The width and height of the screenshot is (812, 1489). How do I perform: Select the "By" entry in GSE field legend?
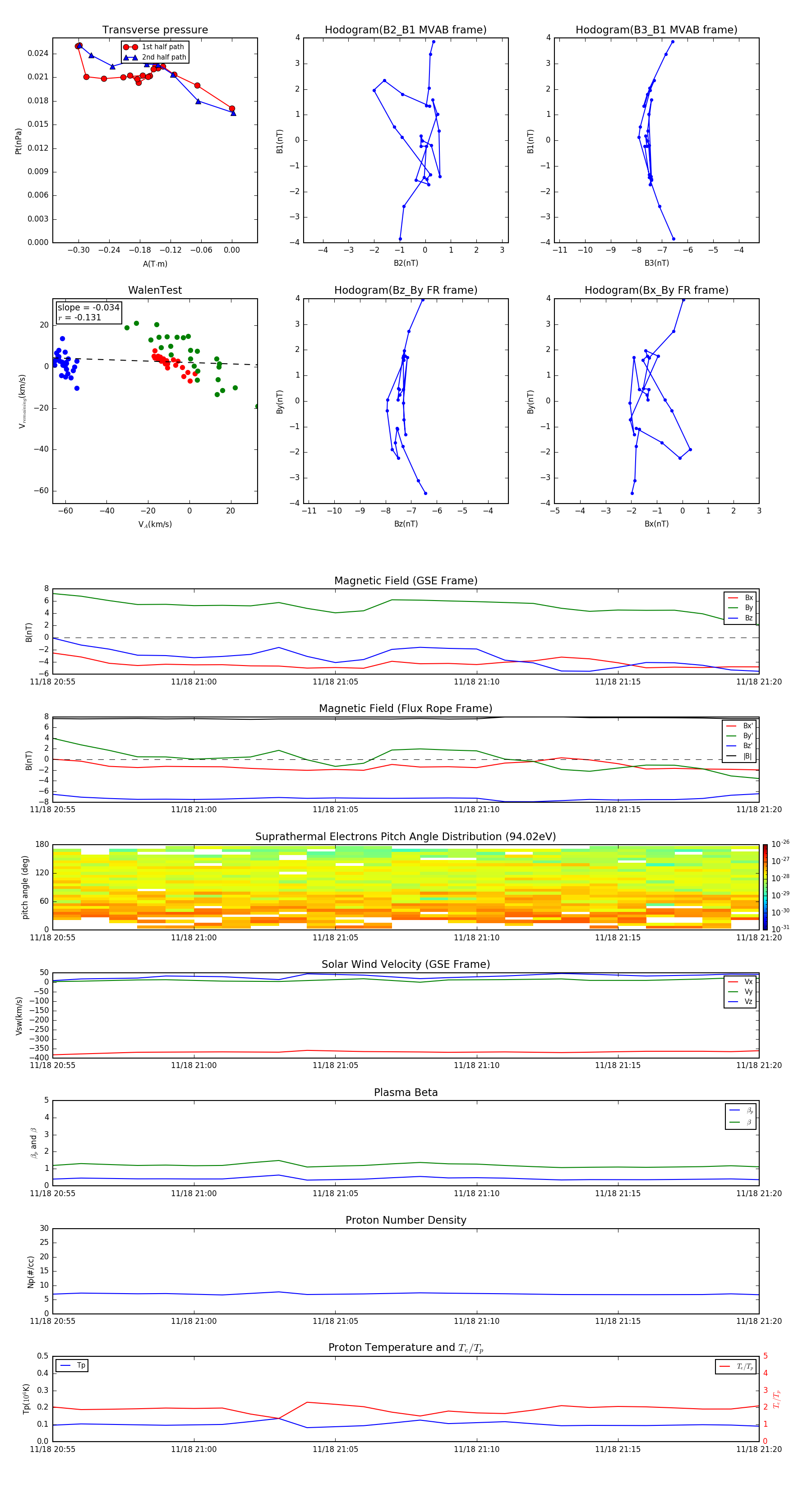740,607
